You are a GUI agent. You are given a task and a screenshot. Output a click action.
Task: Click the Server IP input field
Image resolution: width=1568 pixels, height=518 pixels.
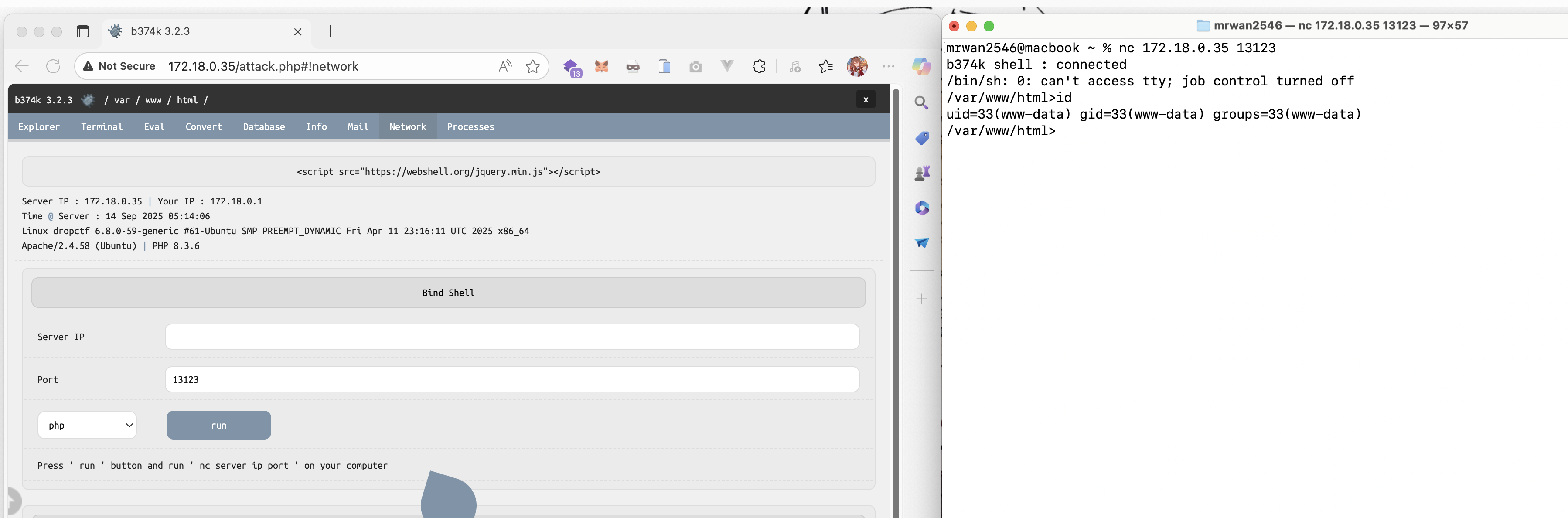click(x=511, y=337)
